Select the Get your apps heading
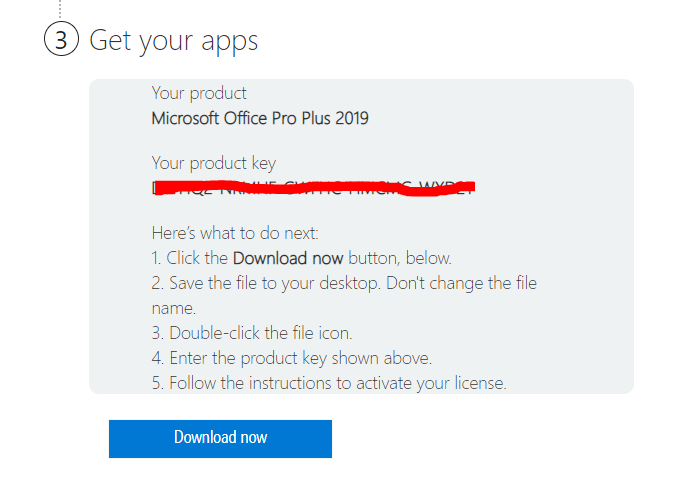Viewport: 688px width, 493px height. point(173,41)
